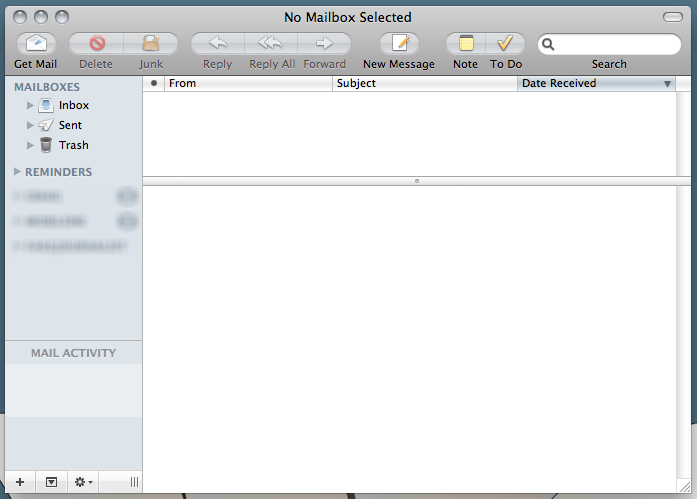Select the Inbox mailbox label

click(74, 105)
